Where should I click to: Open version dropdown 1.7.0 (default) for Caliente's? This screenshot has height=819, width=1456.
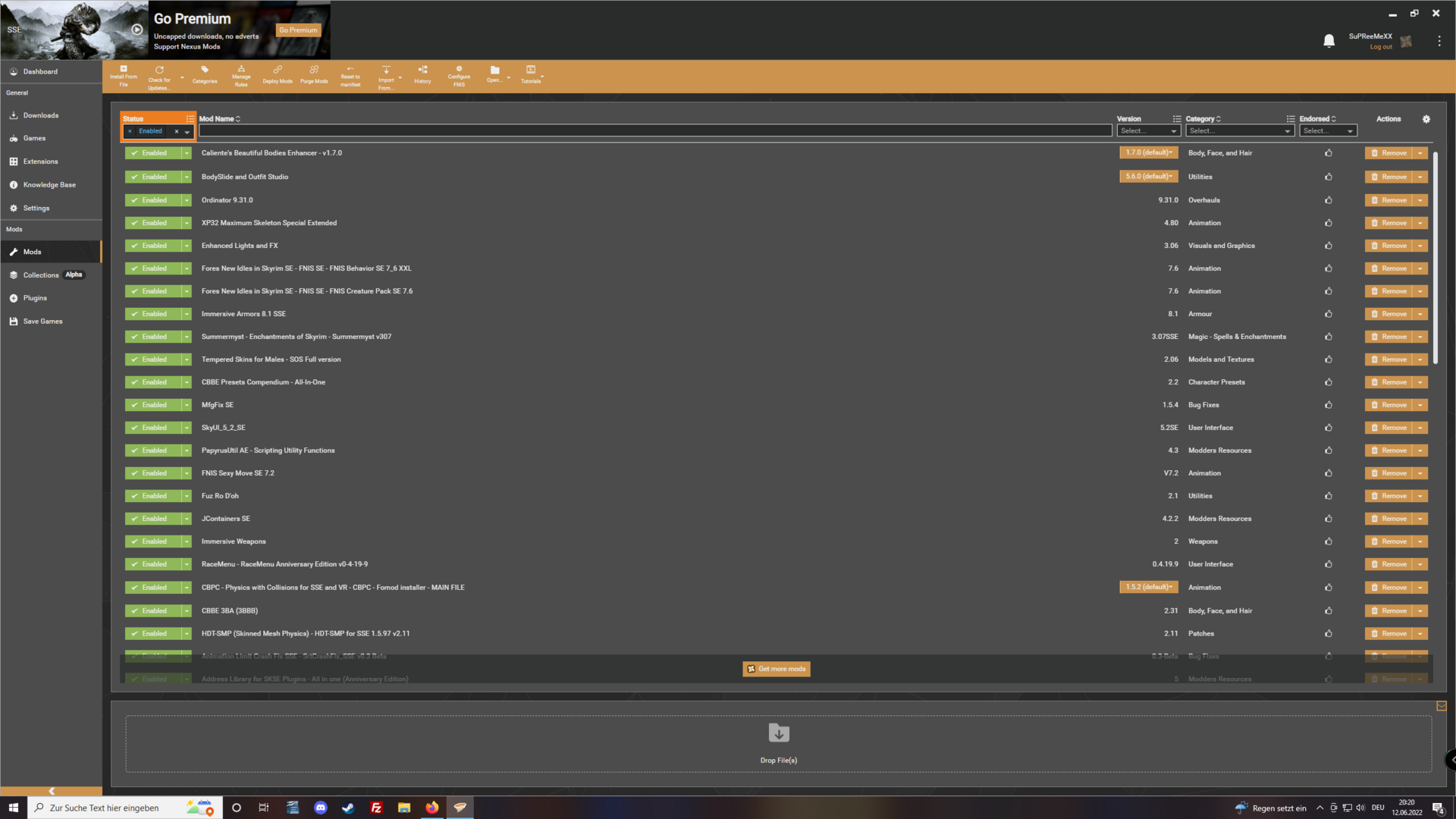(x=1149, y=152)
